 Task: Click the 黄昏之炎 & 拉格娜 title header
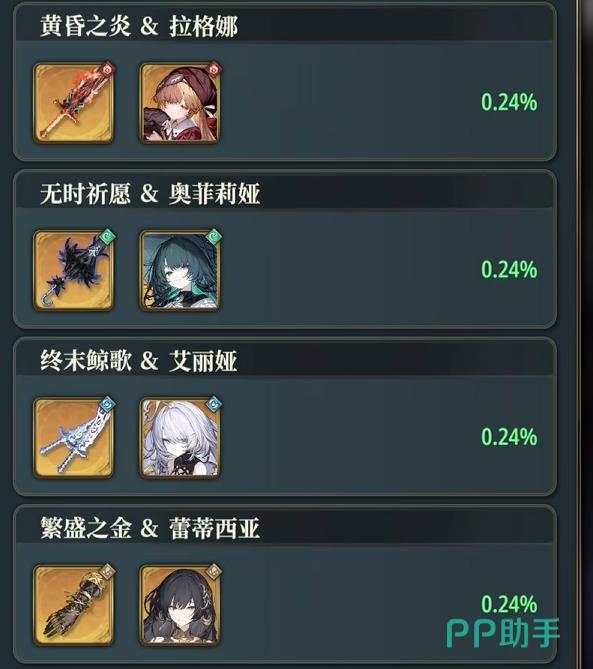click(x=139, y=26)
